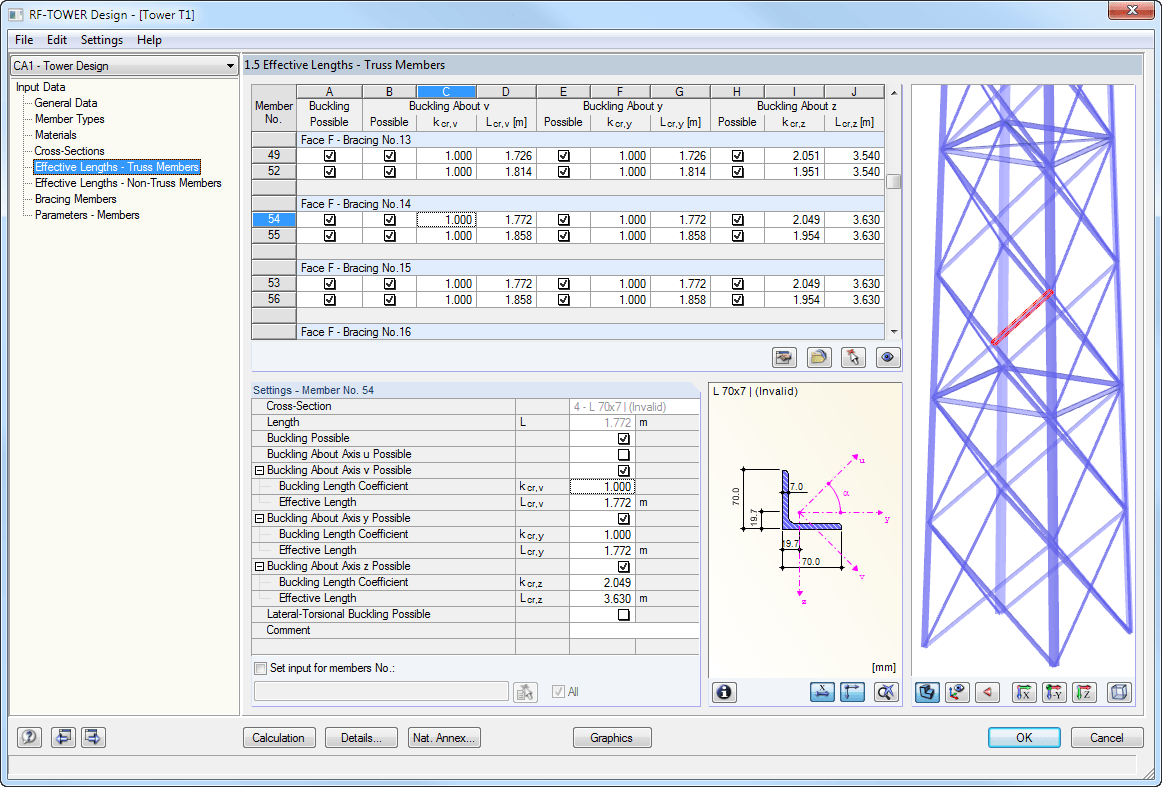Click the red left-arrow previous view icon
This screenshot has height=787, width=1162.
click(987, 692)
